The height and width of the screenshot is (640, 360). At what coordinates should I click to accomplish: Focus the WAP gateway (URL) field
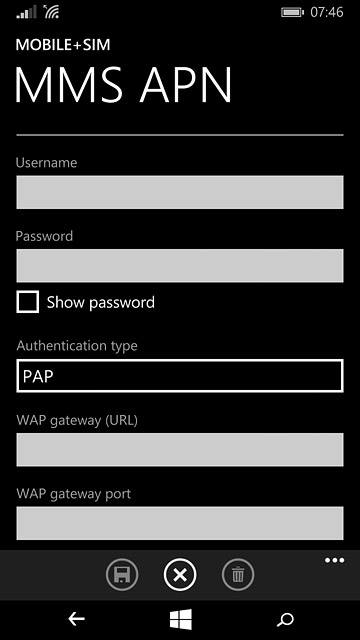180,450
